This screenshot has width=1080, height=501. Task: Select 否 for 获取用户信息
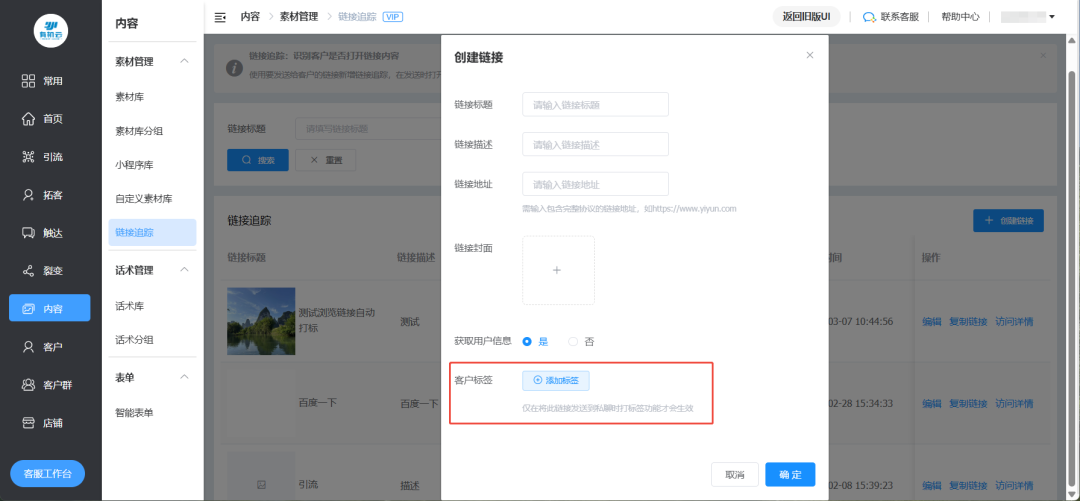pyautogui.click(x=573, y=341)
